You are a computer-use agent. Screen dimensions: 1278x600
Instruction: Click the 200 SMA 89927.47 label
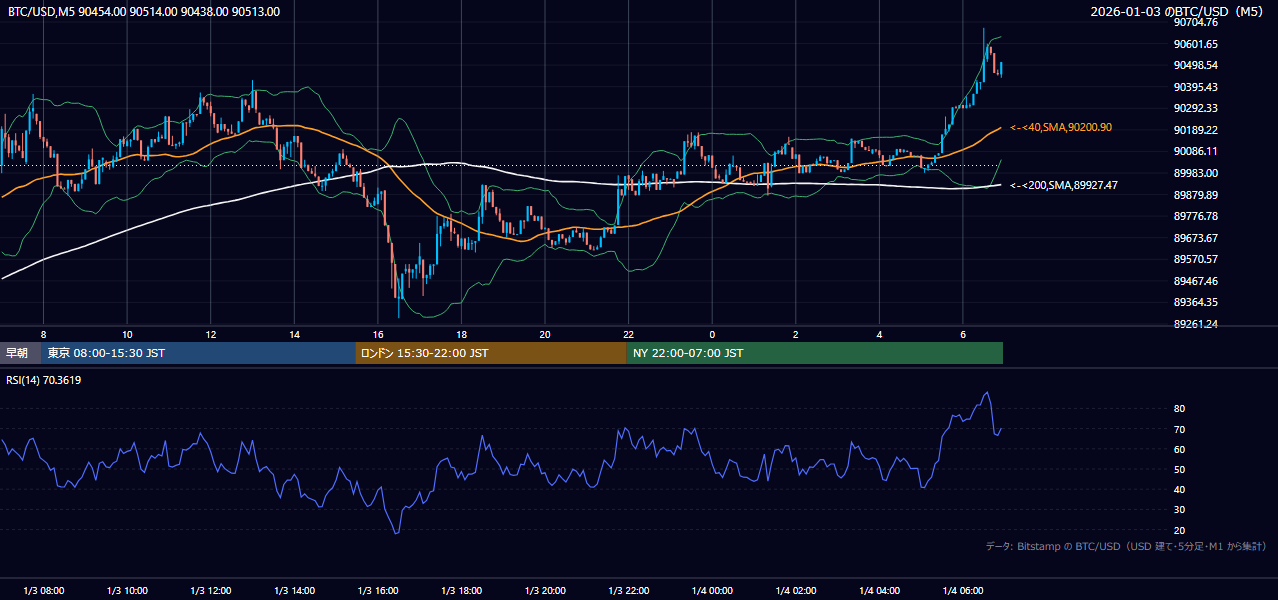click(1064, 185)
